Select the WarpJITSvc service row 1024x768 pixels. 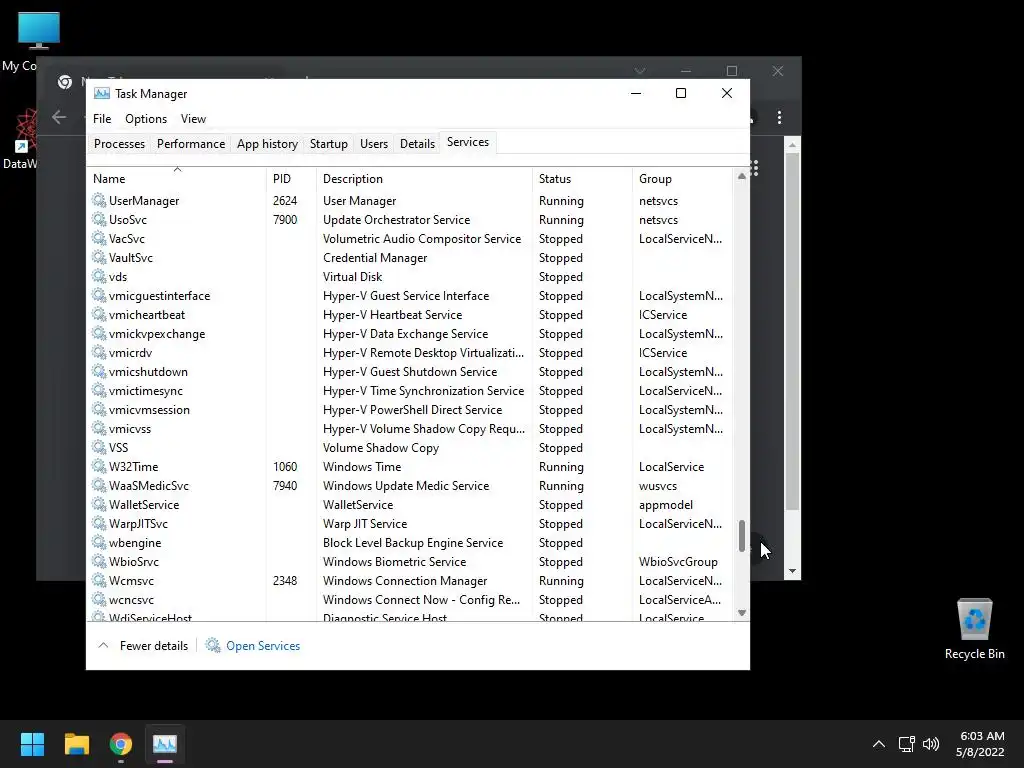(x=411, y=523)
